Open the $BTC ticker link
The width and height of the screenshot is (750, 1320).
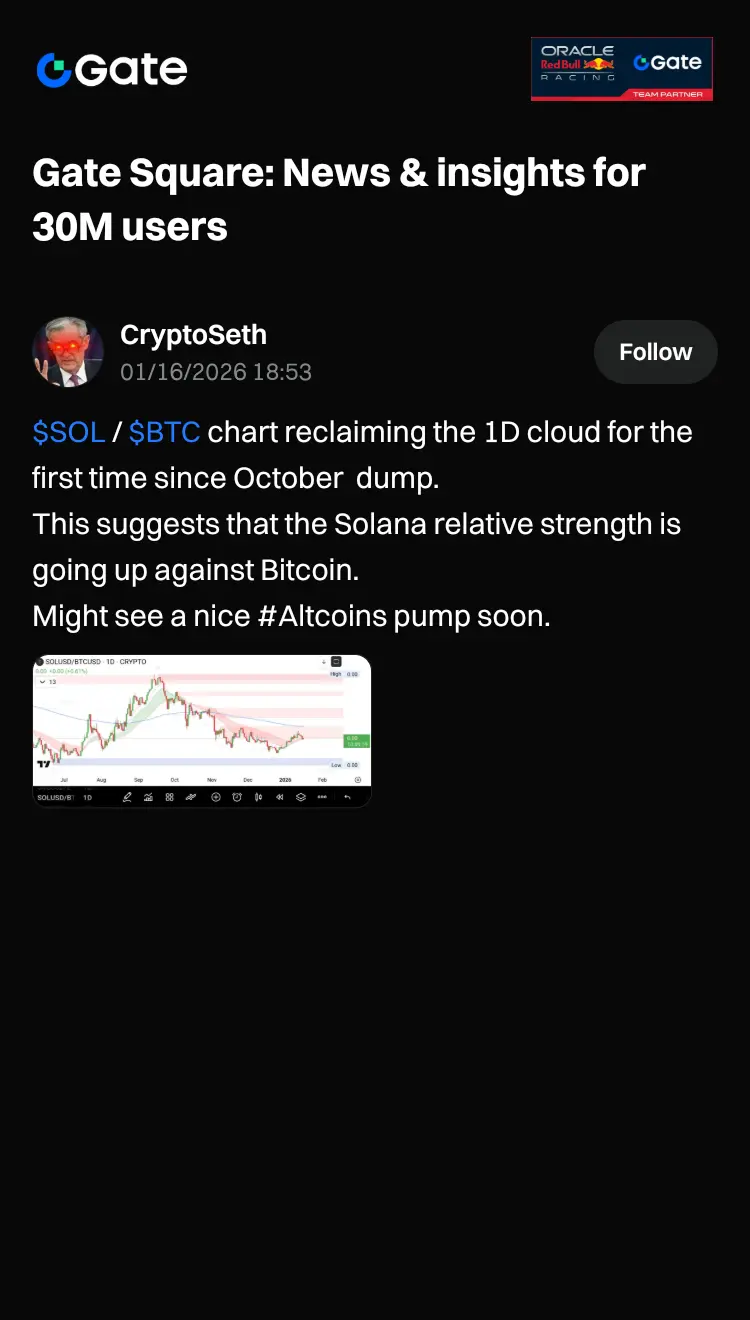point(164,432)
